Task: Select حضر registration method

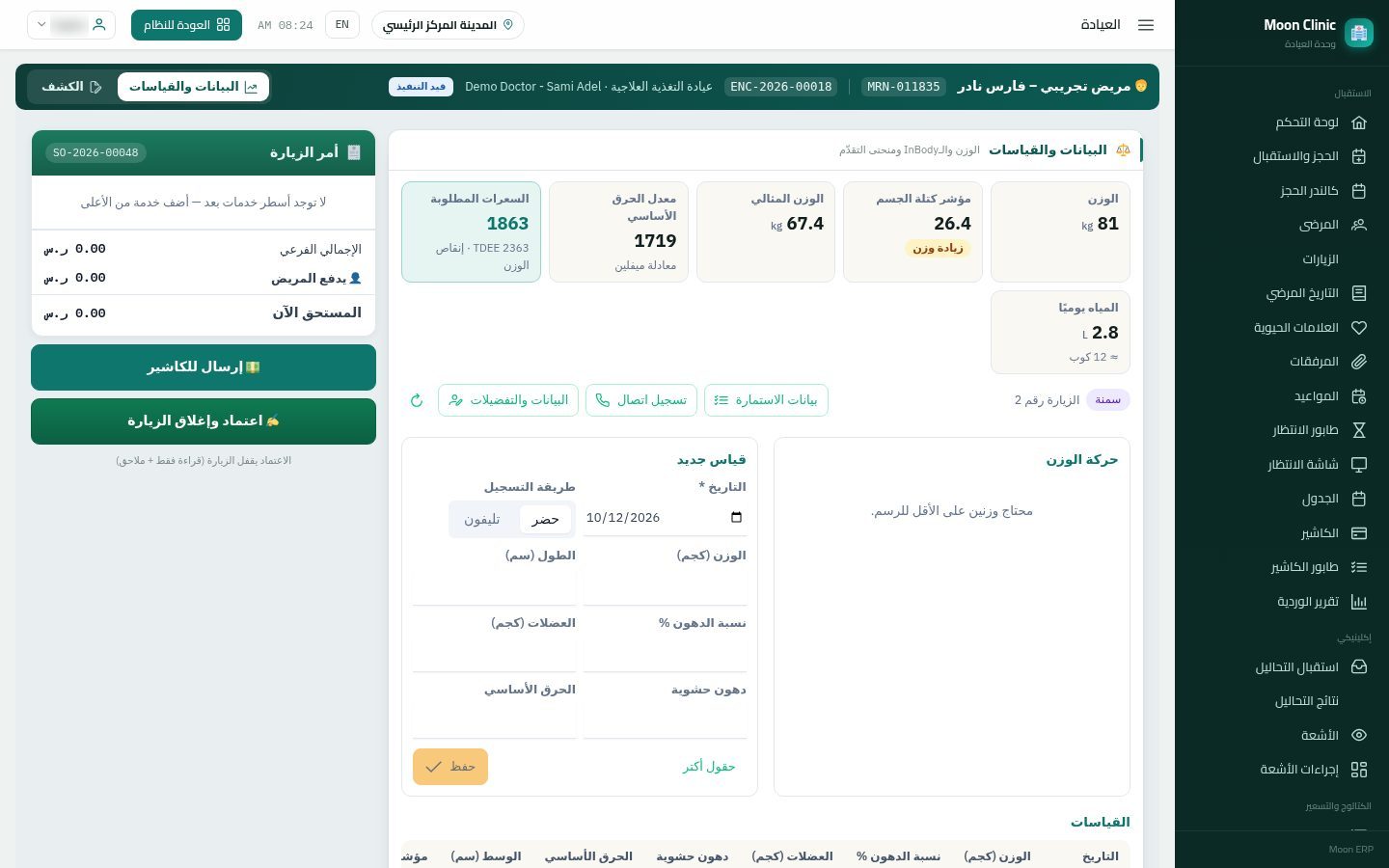Action: tap(545, 520)
